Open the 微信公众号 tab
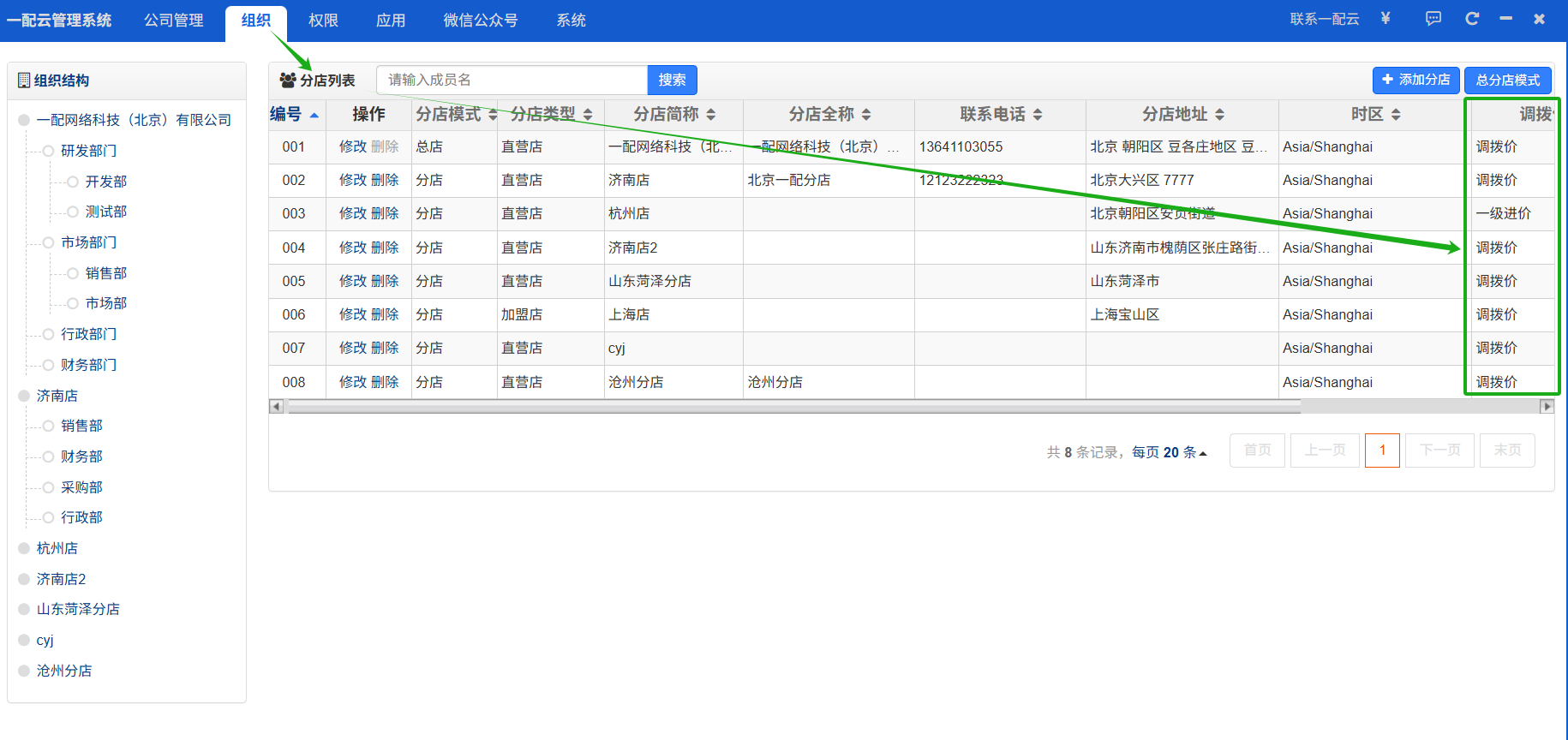 [x=481, y=20]
